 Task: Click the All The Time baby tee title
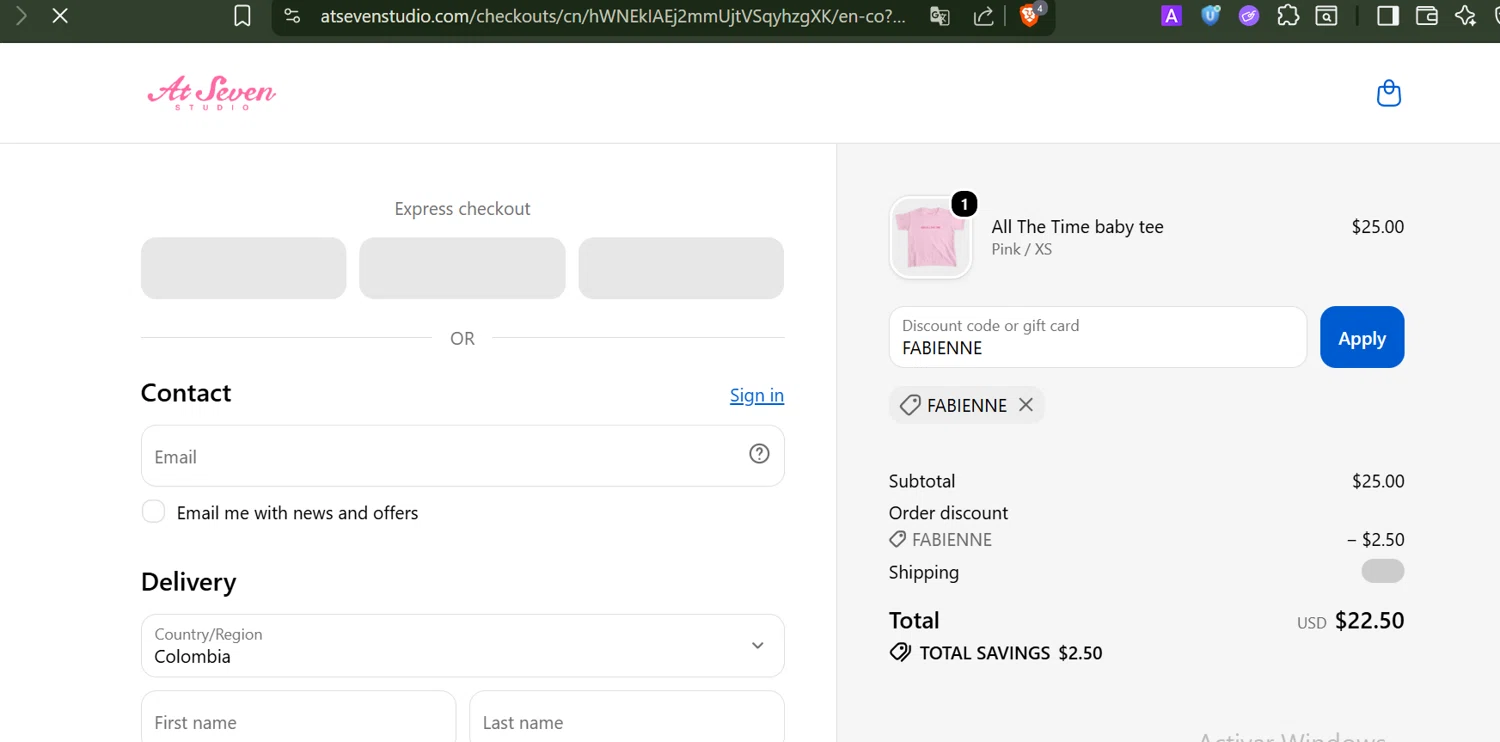click(1078, 227)
